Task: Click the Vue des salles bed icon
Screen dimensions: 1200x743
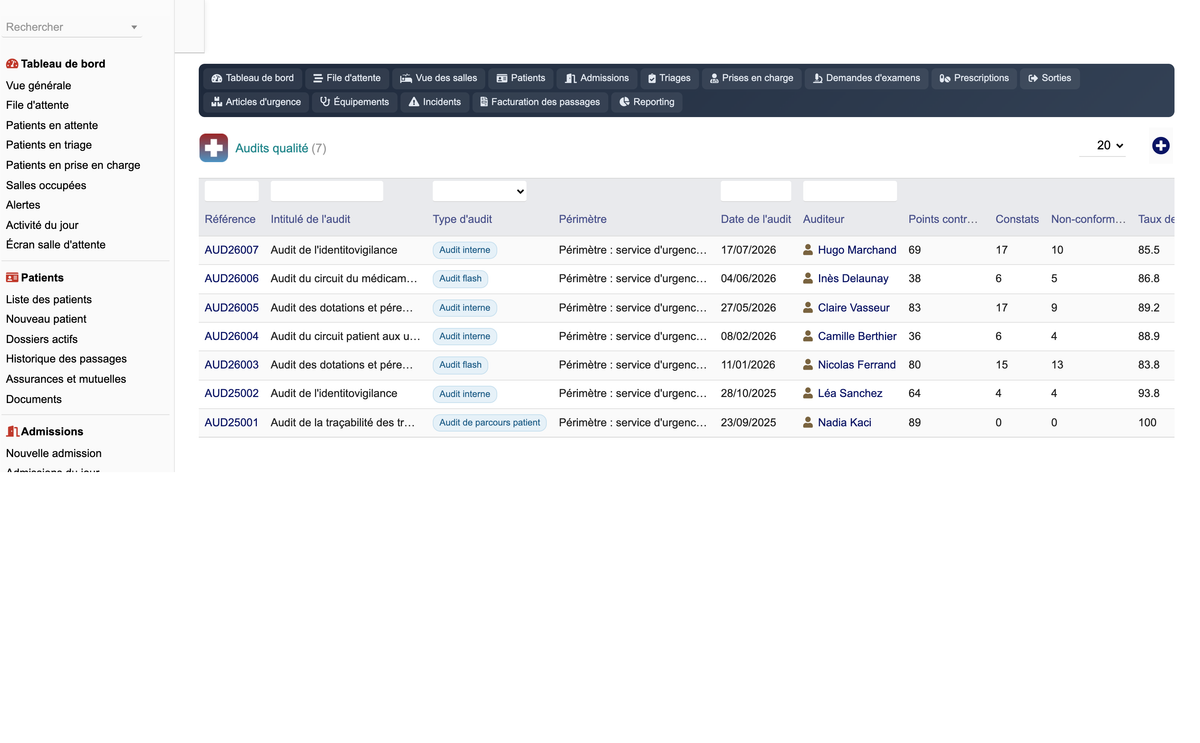Action: (x=405, y=78)
